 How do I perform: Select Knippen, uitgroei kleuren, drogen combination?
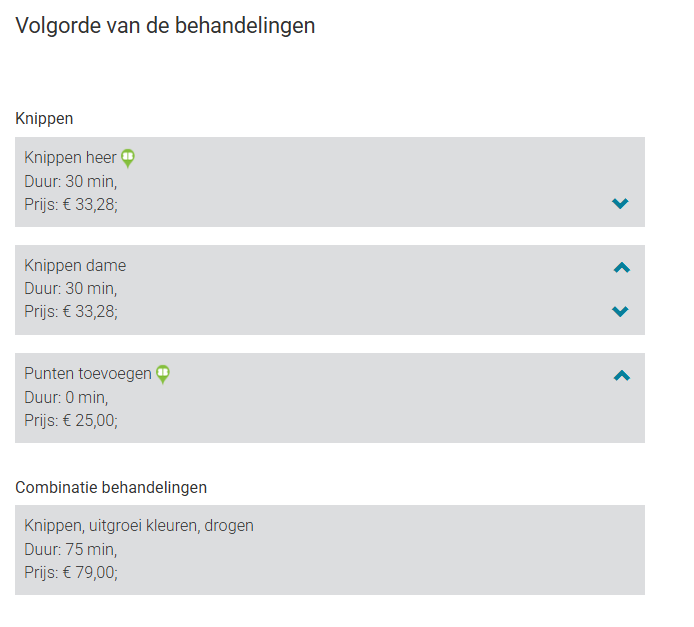point(139,526)
